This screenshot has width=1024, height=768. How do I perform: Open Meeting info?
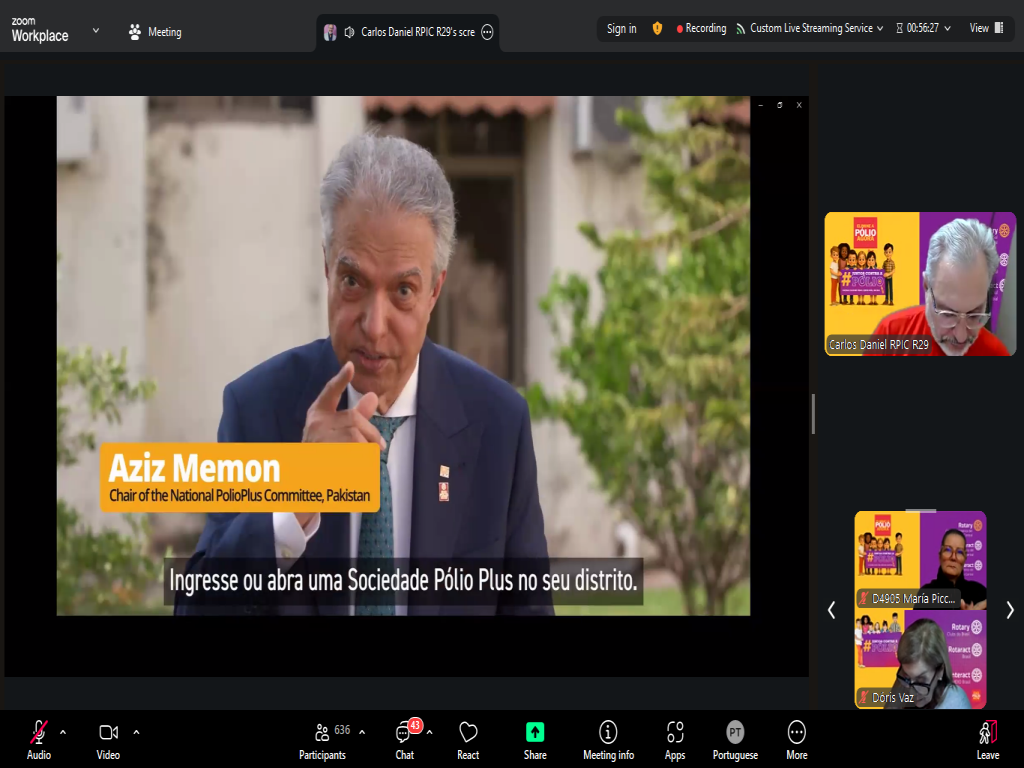pos(608,738)
